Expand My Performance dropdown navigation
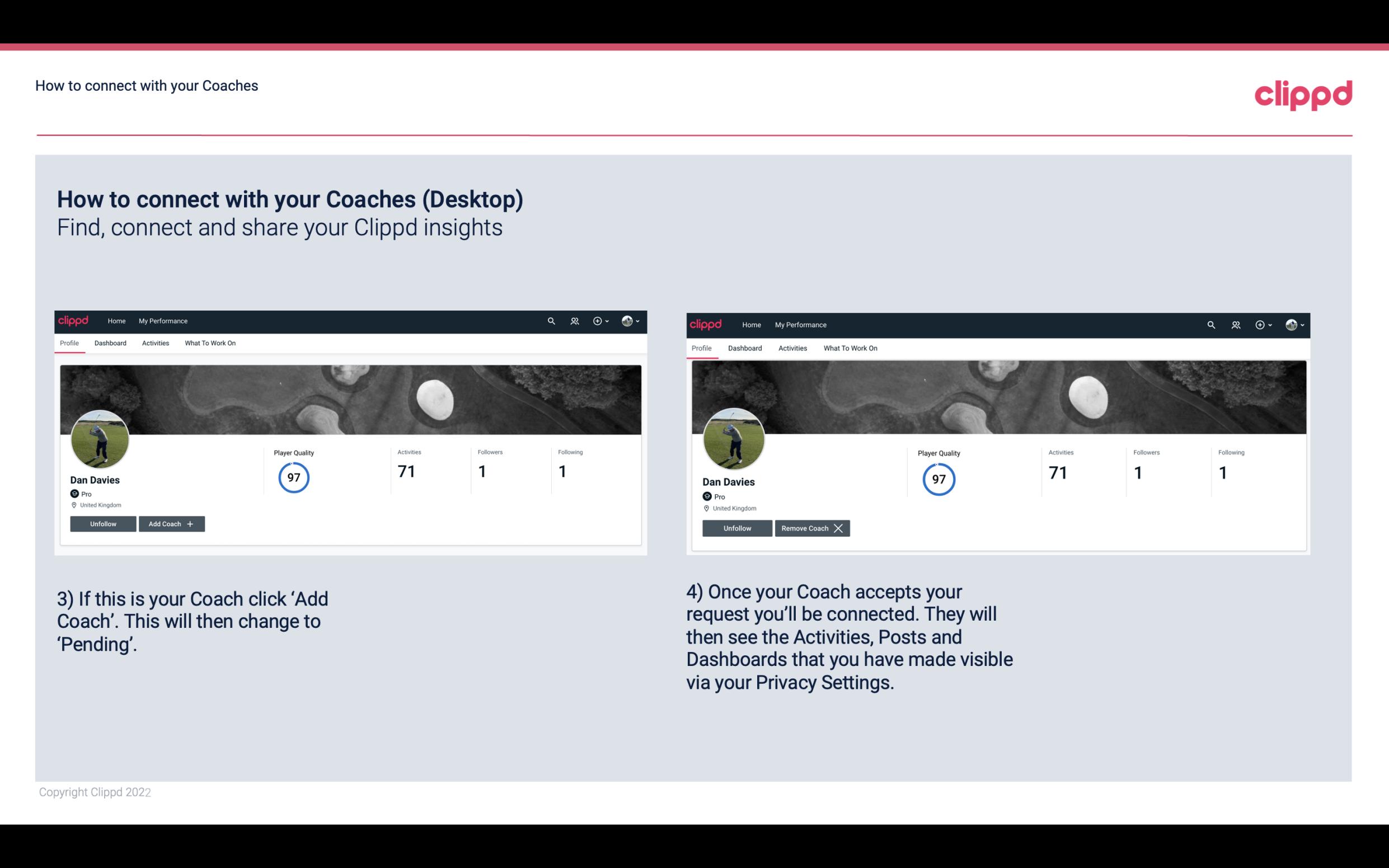 162,320
